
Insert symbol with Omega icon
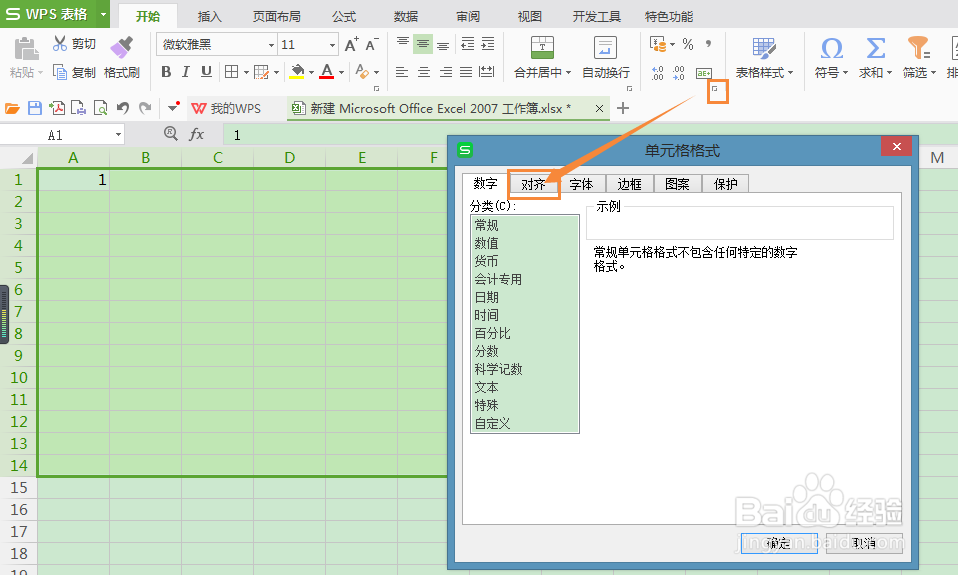point(832,48)
